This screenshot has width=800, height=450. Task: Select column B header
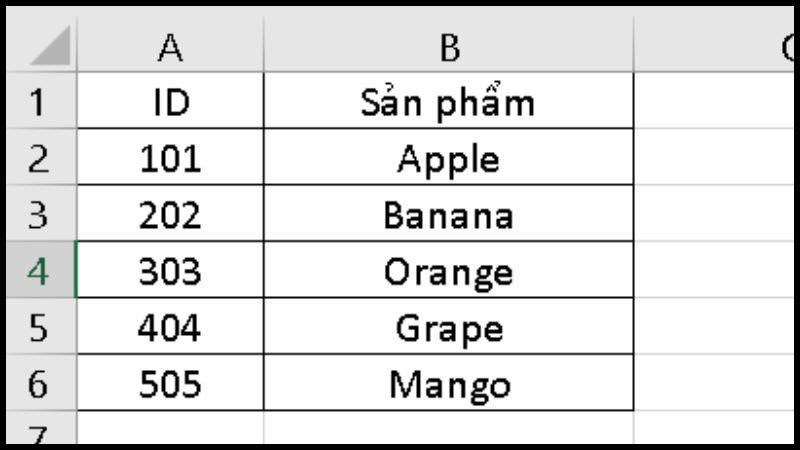pos(448,45)
